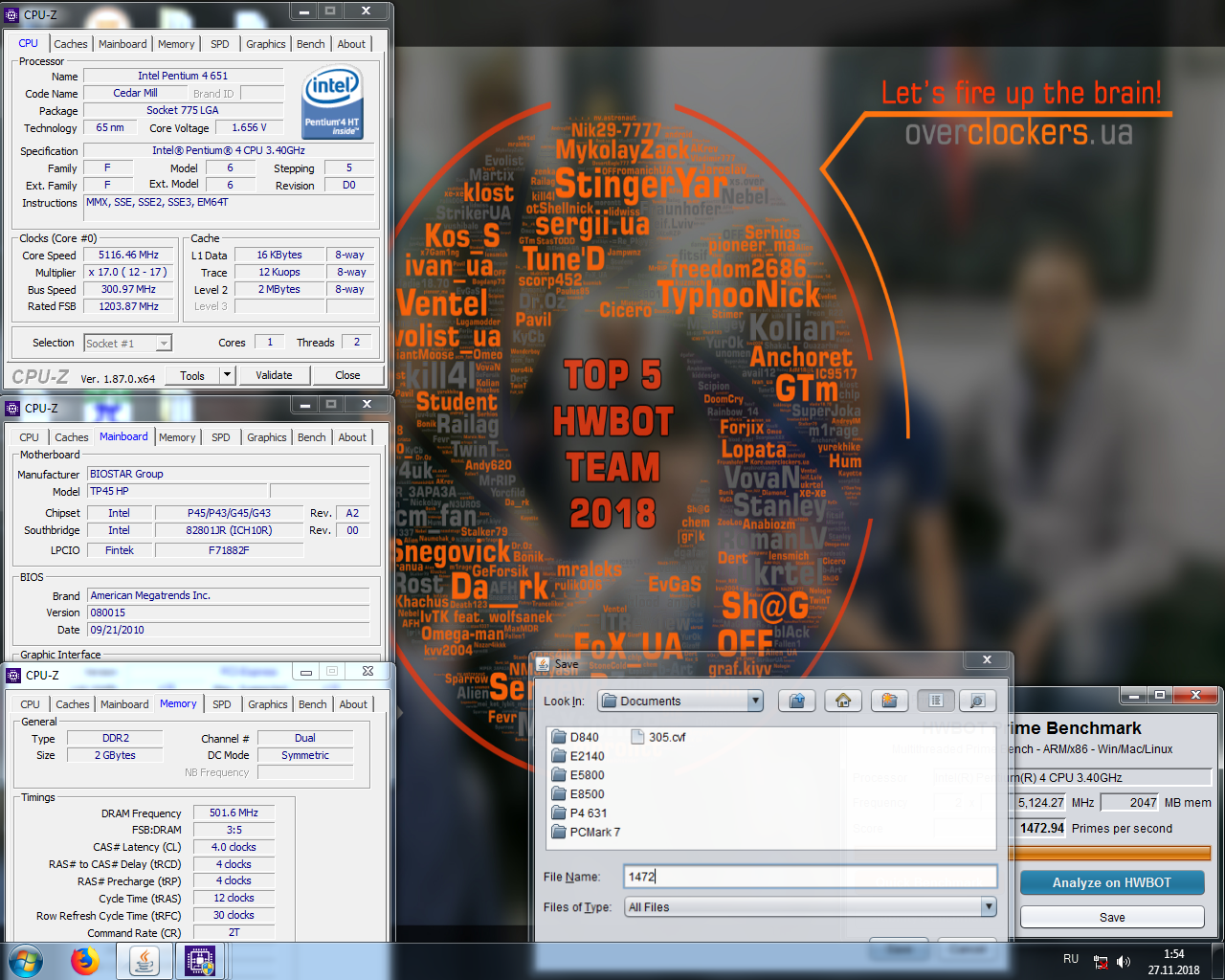Image resolution: width=1225 pixels, height=980 pixels.
Task: Switch Save dialog to Details view
Action: click(977, 701)
